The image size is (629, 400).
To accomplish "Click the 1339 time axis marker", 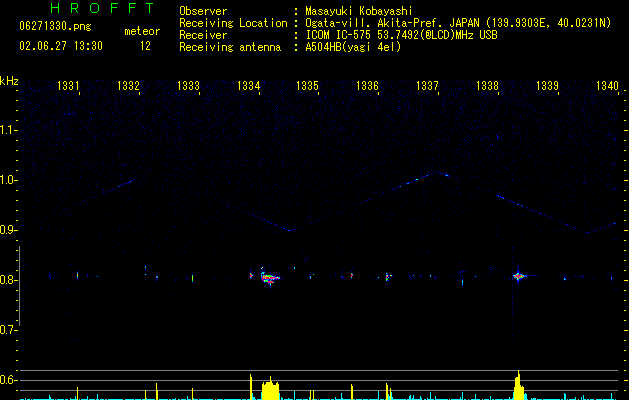I will point(547,85).
